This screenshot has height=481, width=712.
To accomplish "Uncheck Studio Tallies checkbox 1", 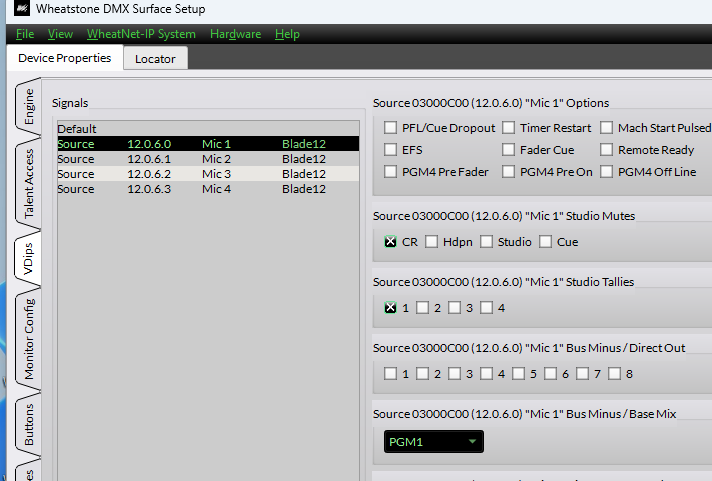I will tap(390, 307).
